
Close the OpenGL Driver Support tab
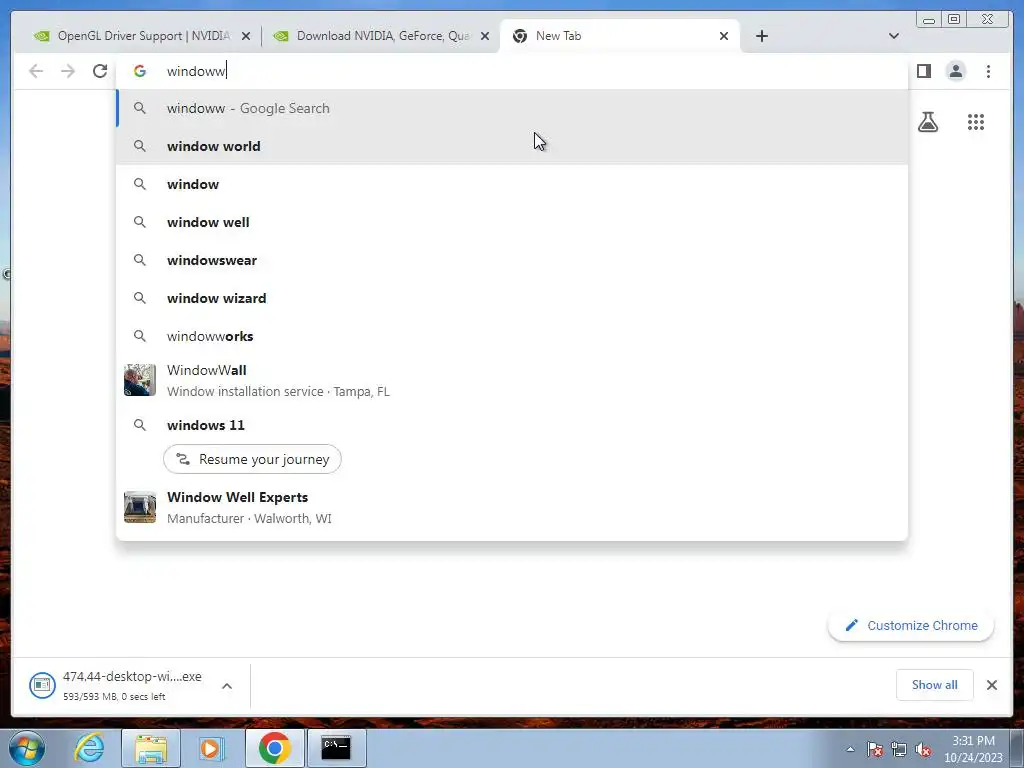tap(246, 37)
